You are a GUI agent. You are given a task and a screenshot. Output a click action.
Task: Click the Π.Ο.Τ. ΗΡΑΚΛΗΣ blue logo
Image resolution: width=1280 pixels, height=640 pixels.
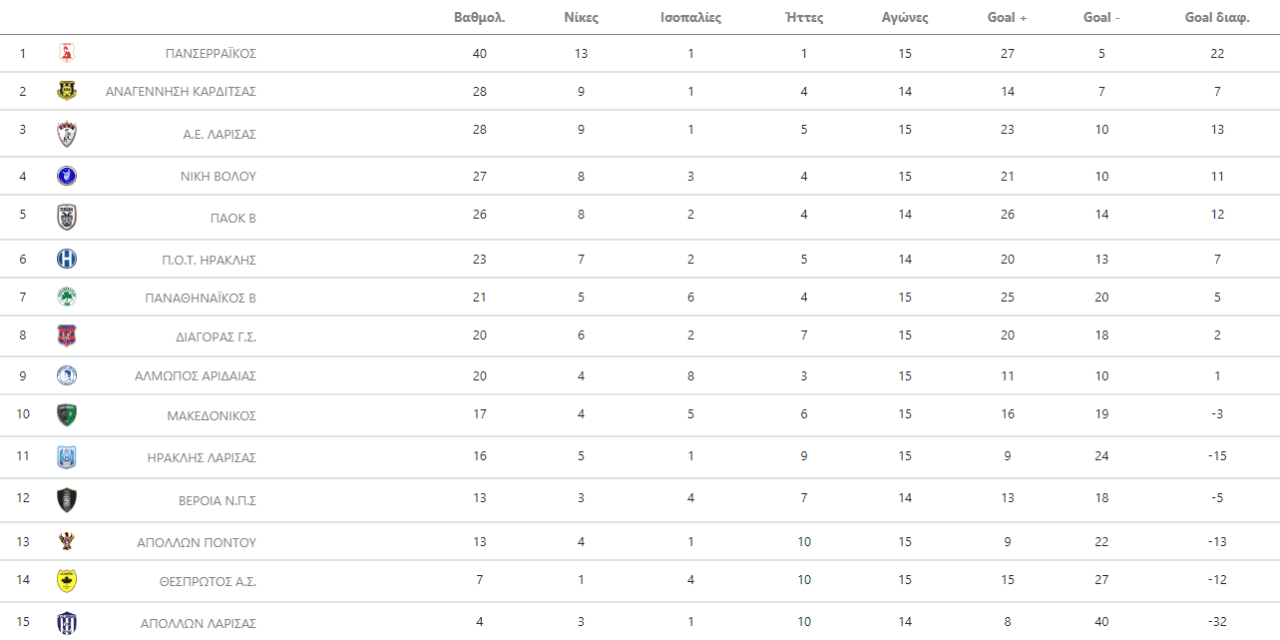click(x=67, y=259)
